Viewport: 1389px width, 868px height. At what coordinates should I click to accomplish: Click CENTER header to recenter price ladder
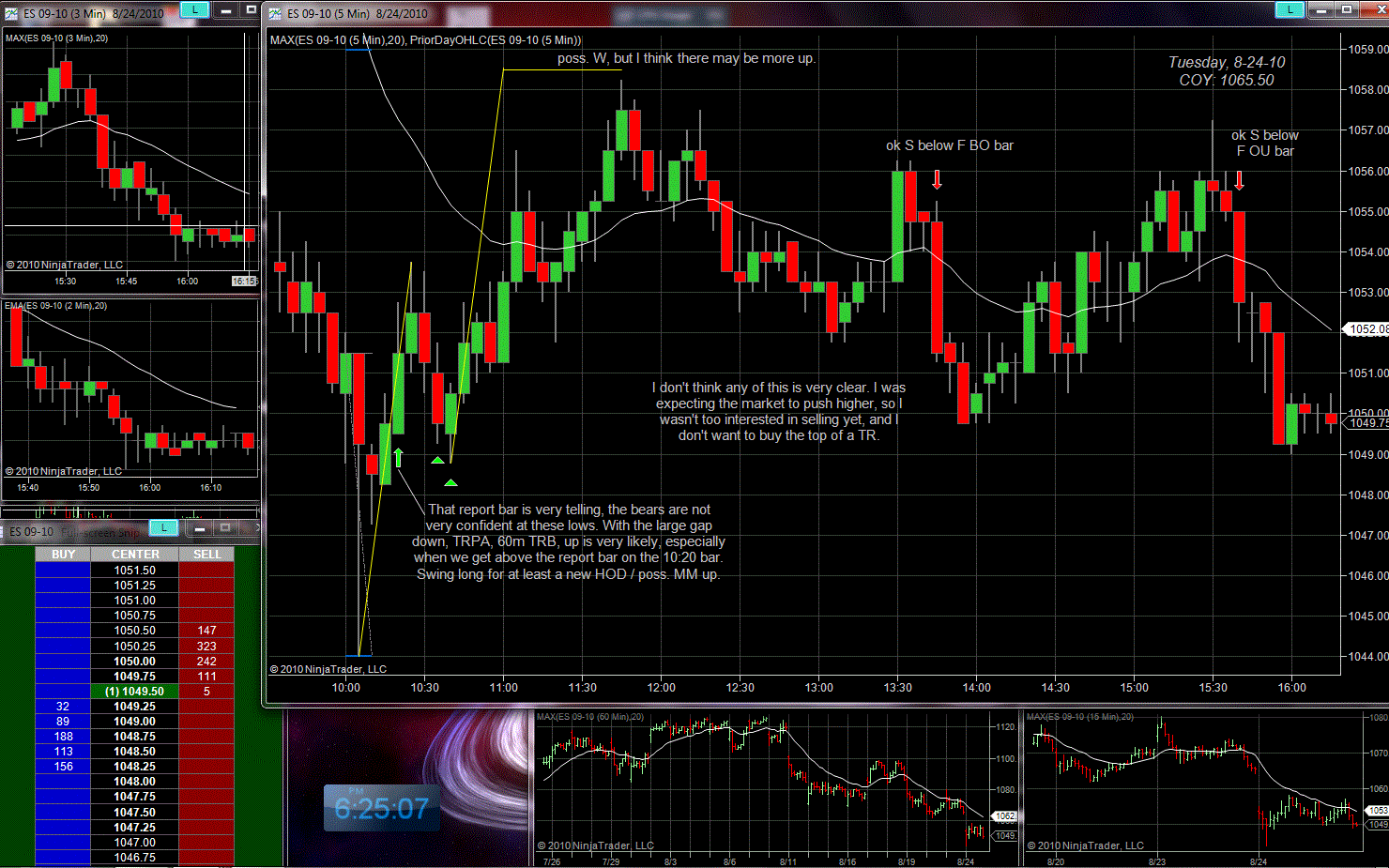click(x=135, y=555)
